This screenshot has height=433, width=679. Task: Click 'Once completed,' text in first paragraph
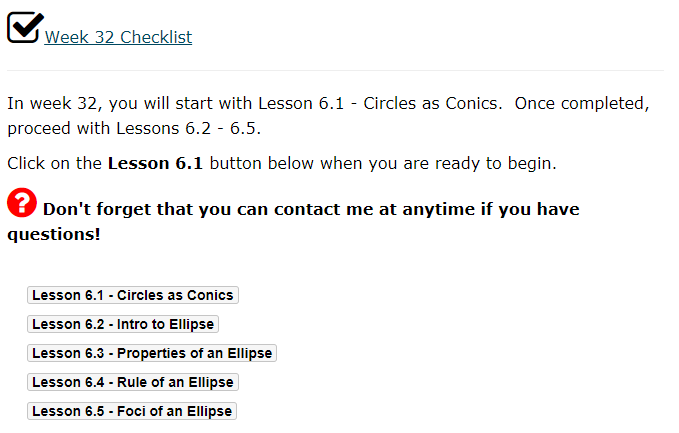coord(582,104)
